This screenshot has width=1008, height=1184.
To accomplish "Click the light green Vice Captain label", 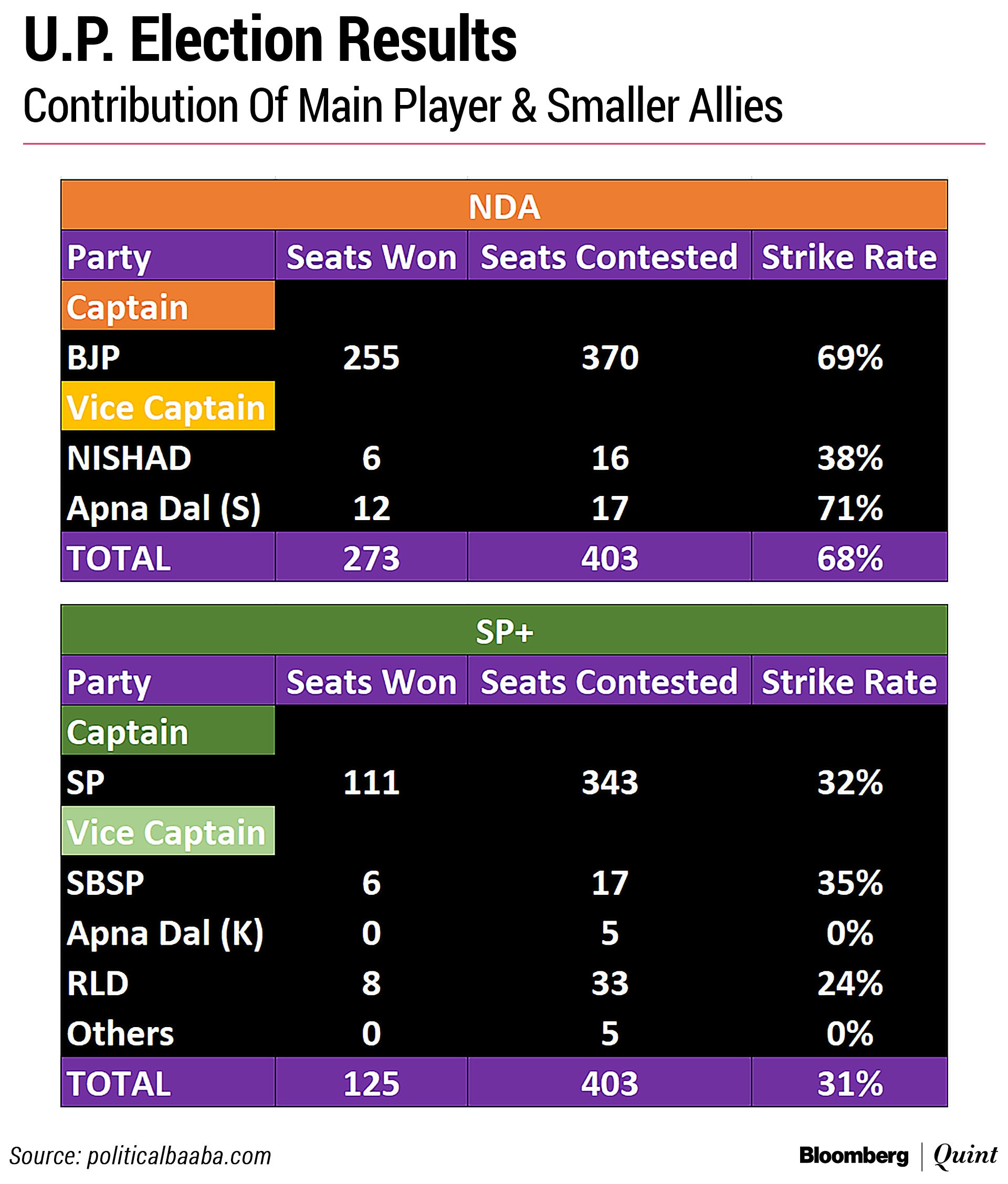I will click(x=168, y=832).
